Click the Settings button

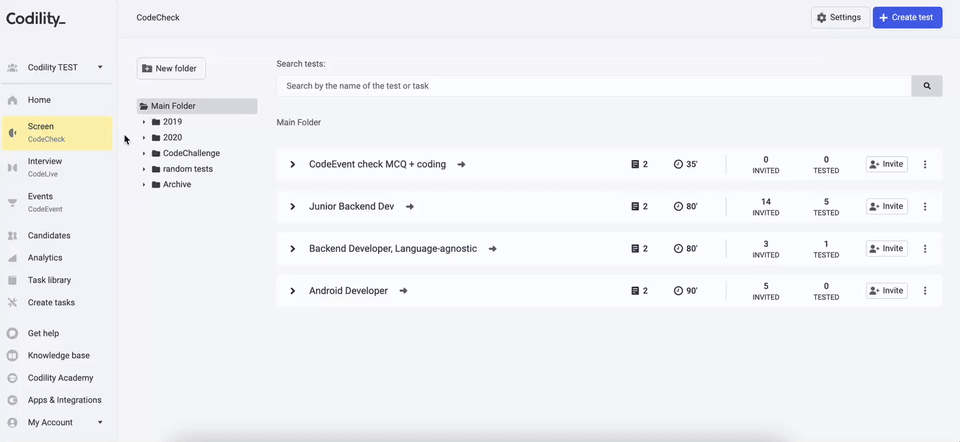click(x=840, y=18)
